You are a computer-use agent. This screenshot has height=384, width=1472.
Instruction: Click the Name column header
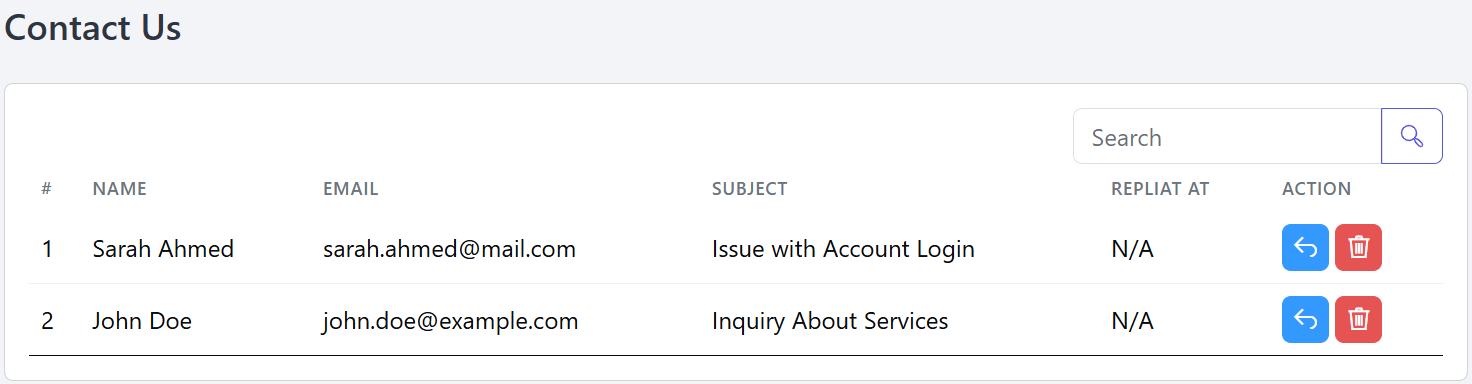[120, 189]
